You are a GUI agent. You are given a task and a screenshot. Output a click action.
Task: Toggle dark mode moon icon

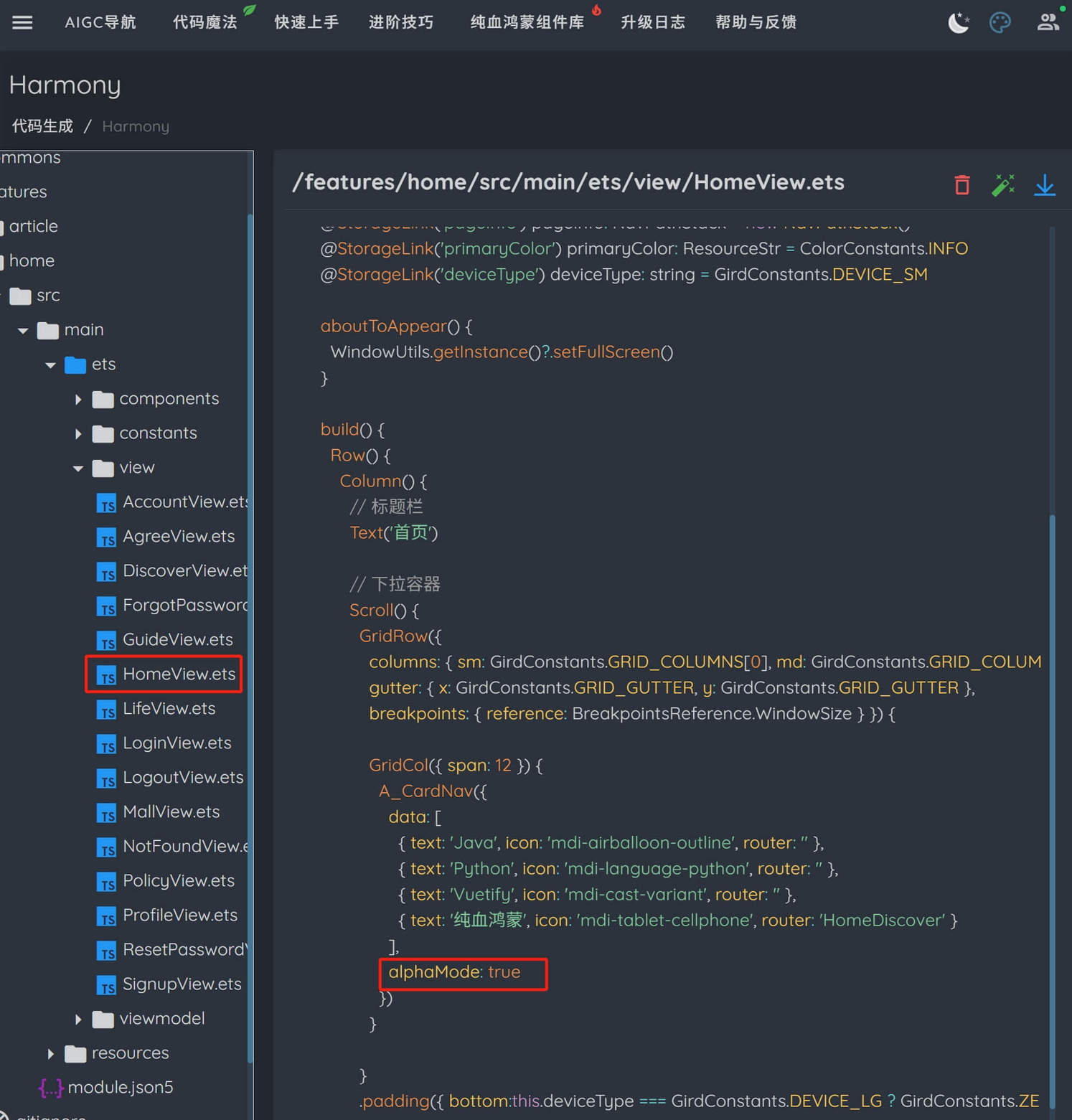pos(959,23)
